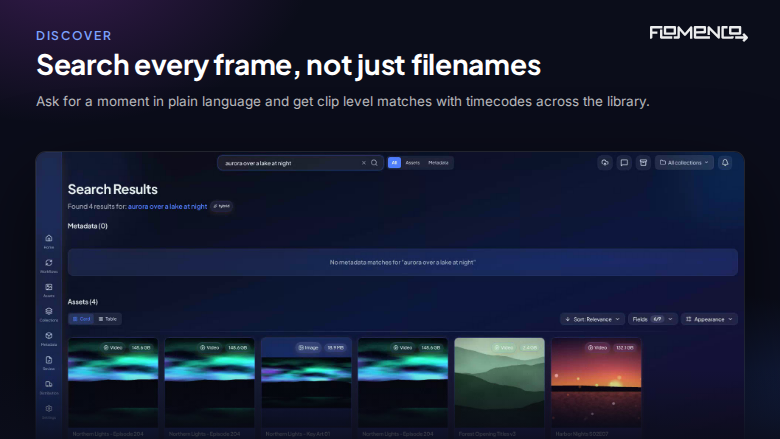Click the Assets (4) heading
Viewport: 780px width, 439px height.
click(x=83, y=302)
